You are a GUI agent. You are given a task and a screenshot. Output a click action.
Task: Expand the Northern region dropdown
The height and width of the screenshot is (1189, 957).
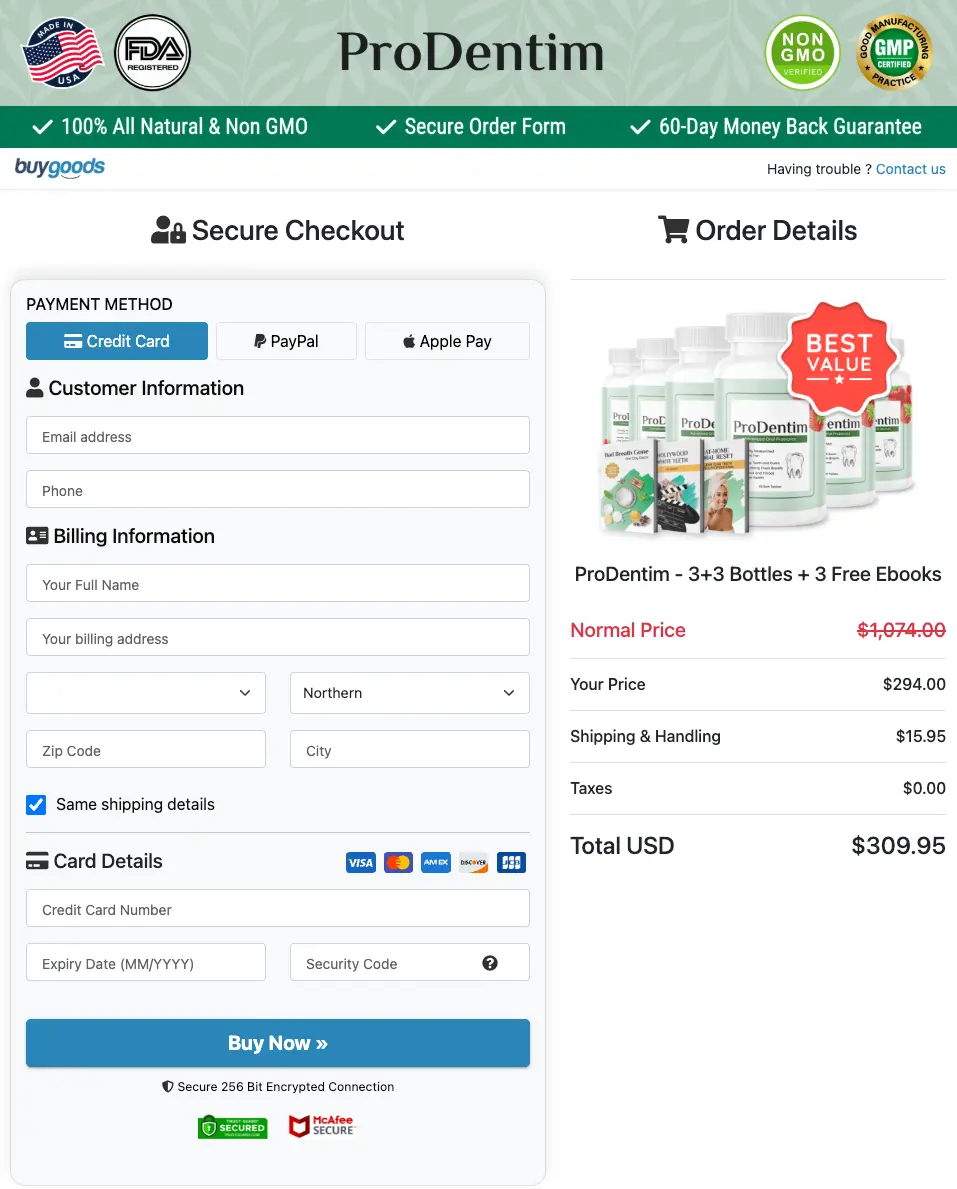(x=409, y=692)
